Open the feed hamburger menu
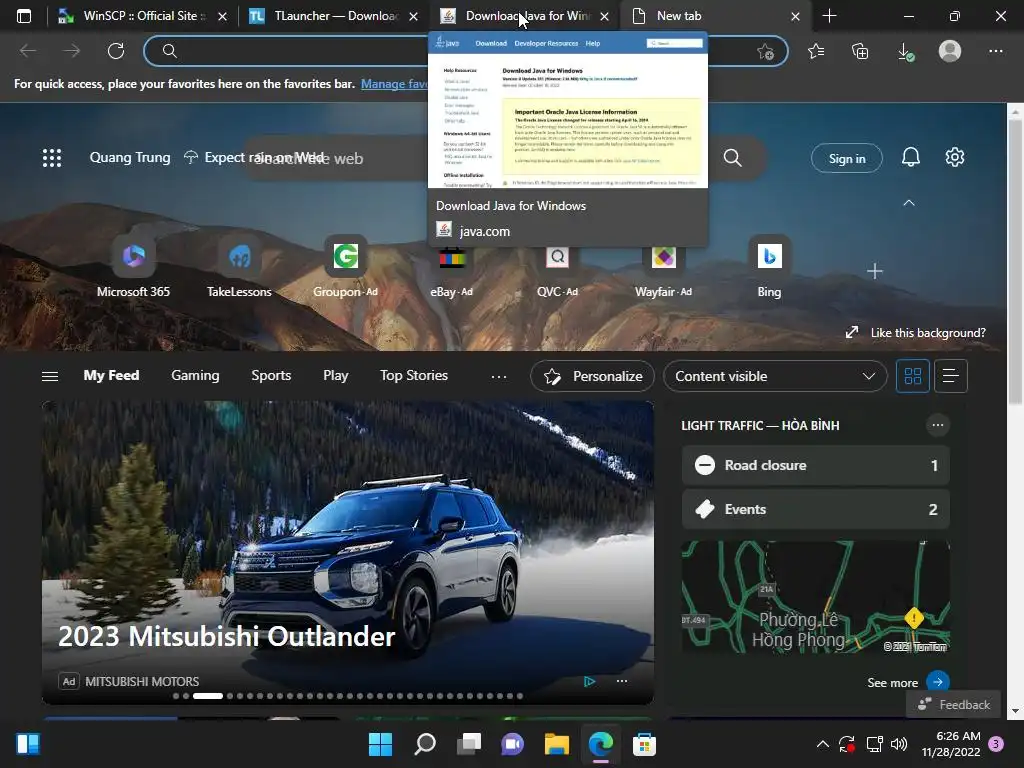Image resolution: width=1024 pixels, height=768 pixels. (50, 376)
